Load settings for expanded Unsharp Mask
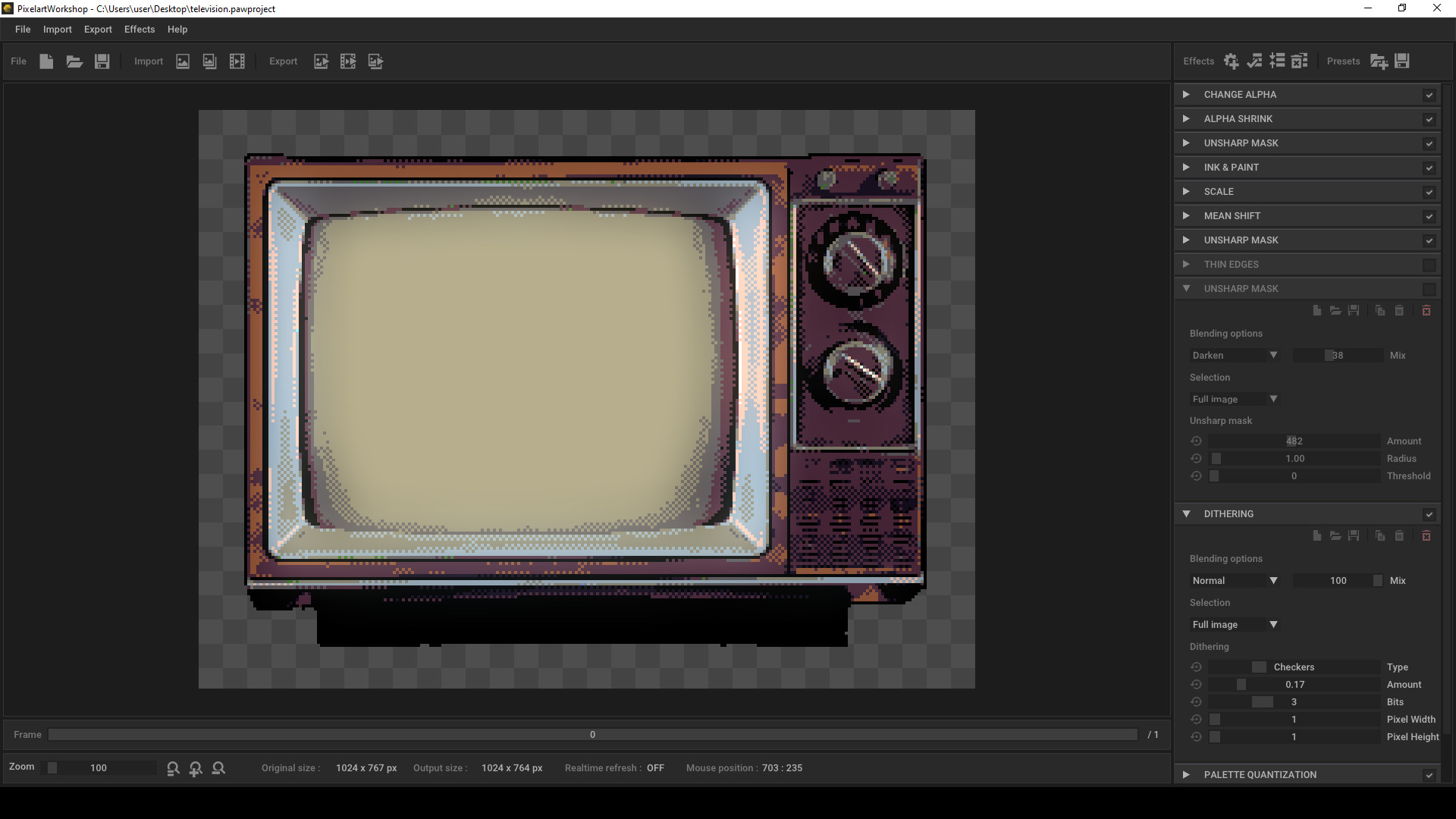This screenshot has width=1456, height=819. 1335,311
